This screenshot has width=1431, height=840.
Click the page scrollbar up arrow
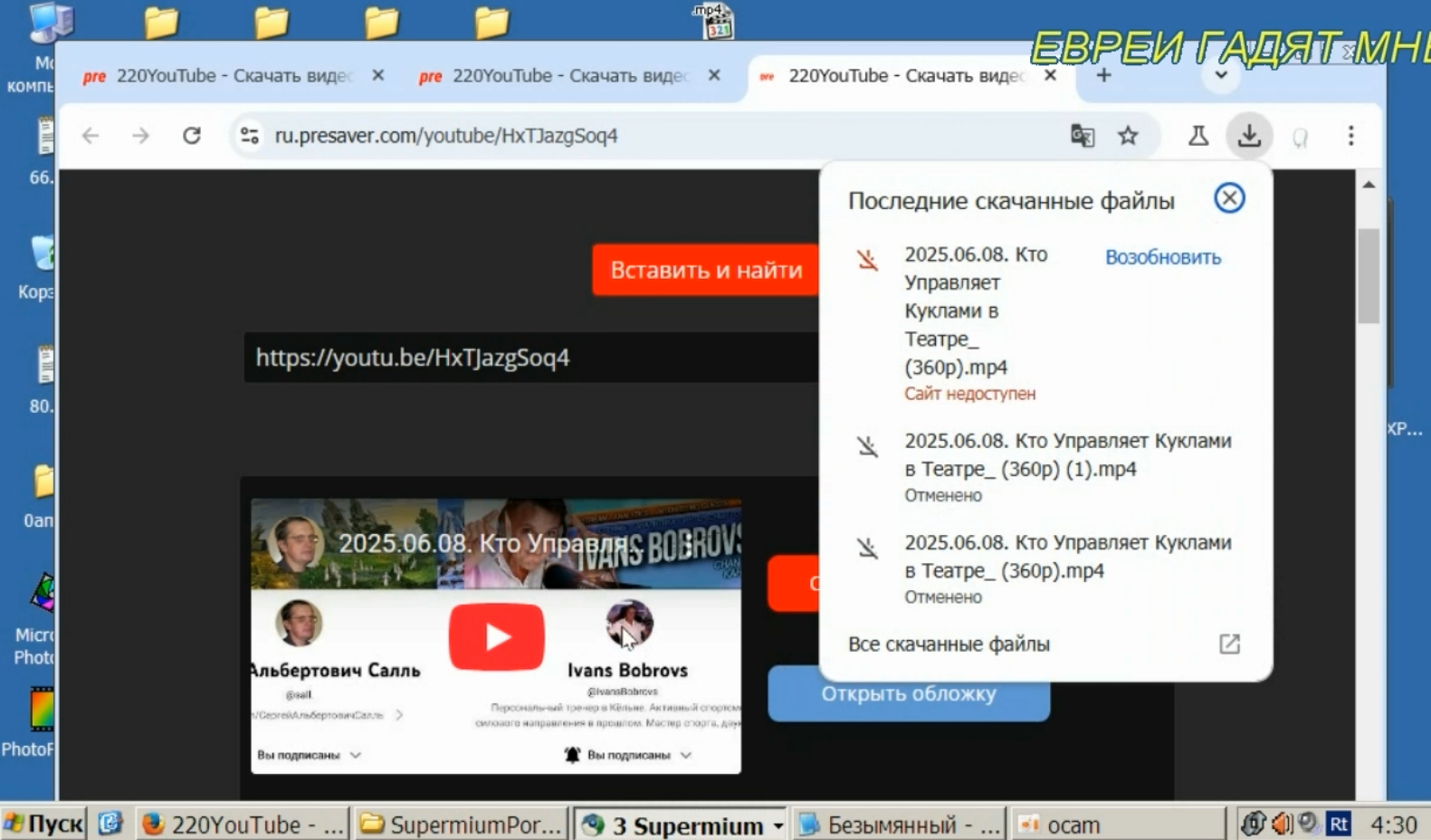(x=1369, y=185)
